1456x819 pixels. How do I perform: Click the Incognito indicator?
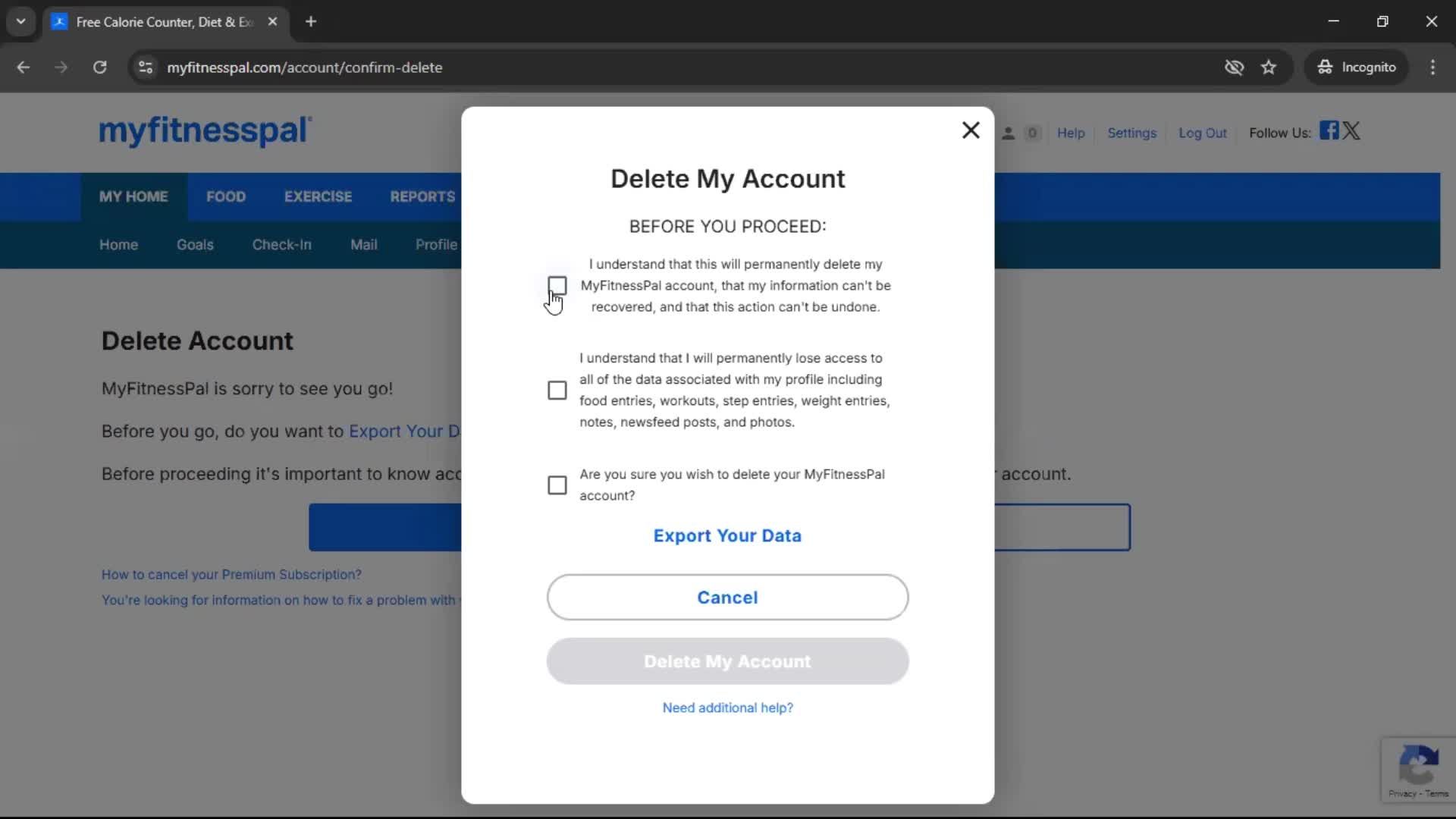1357,67
